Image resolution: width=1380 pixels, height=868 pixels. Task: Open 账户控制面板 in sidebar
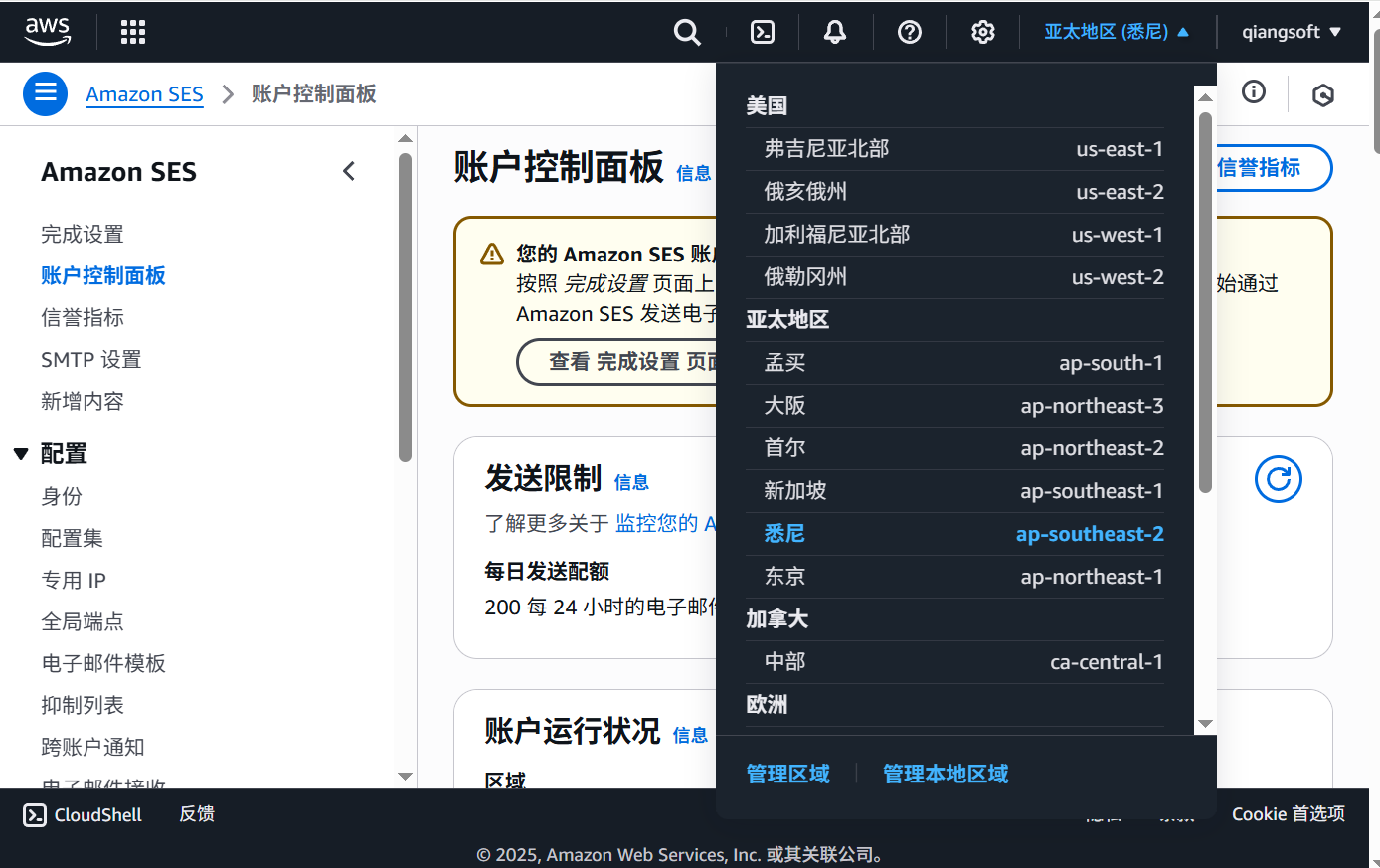(103, 276)
